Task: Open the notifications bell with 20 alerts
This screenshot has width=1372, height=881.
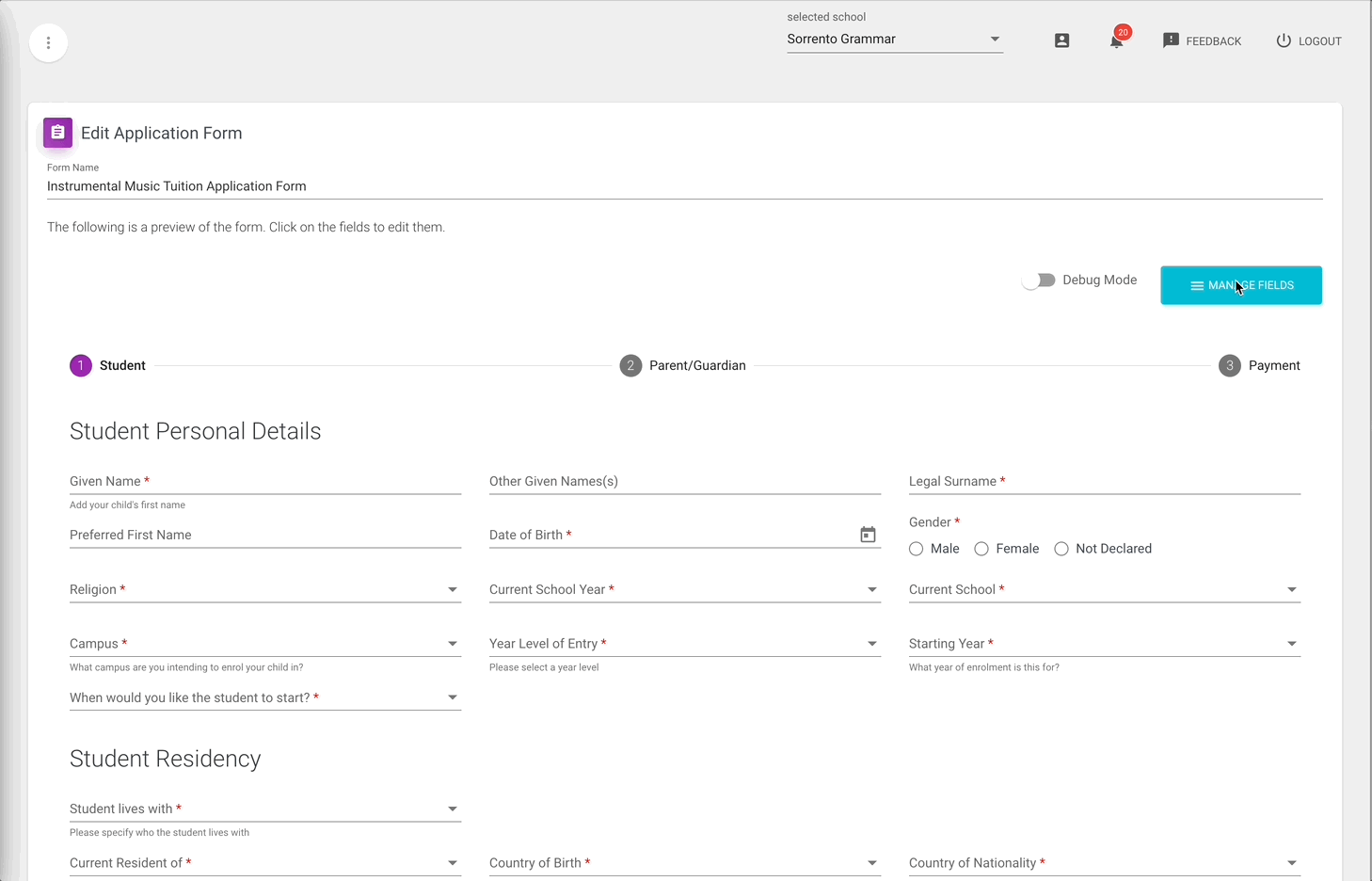Action: [1115, 42]
